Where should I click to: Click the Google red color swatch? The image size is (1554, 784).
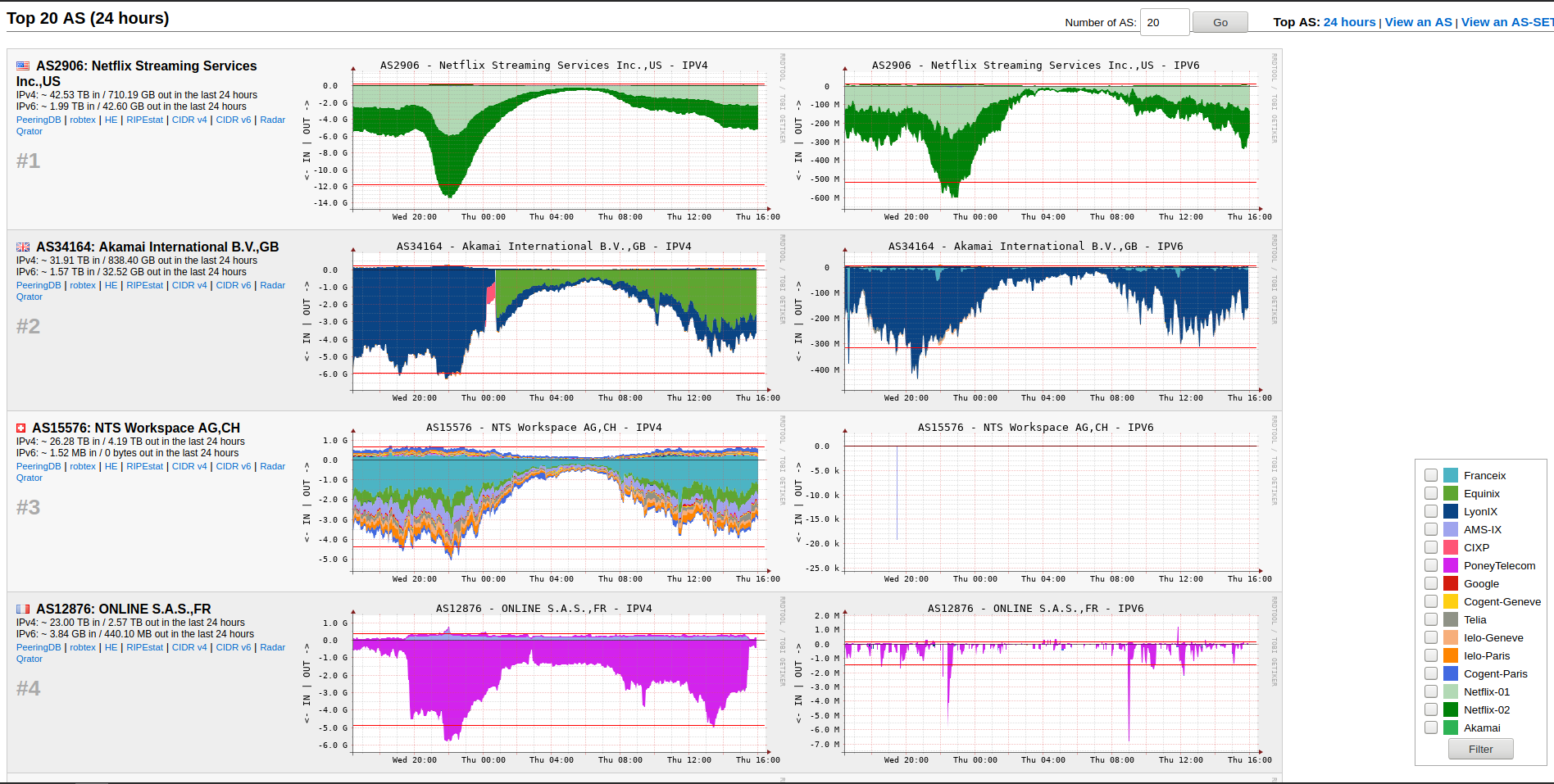1451,583
